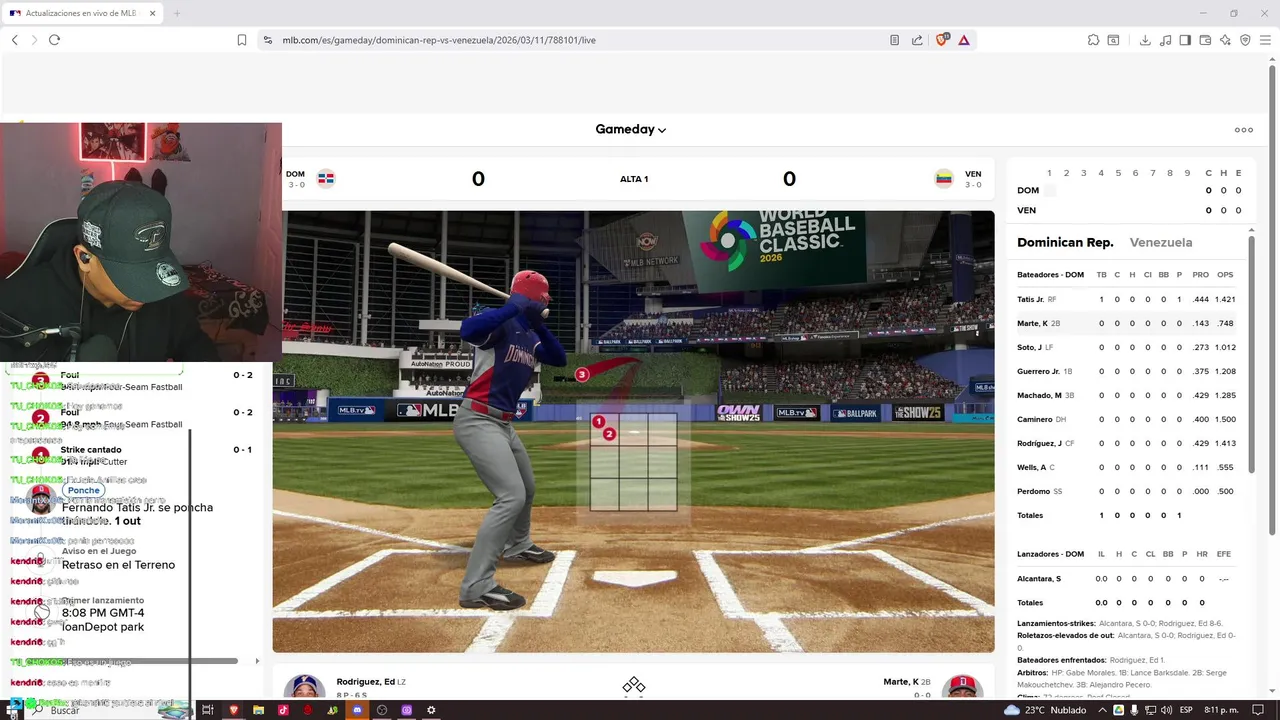Screen dimensions: 1280x720
Task: Click pitch marker 3 outside strike zone
Action: tap(582, 374)
